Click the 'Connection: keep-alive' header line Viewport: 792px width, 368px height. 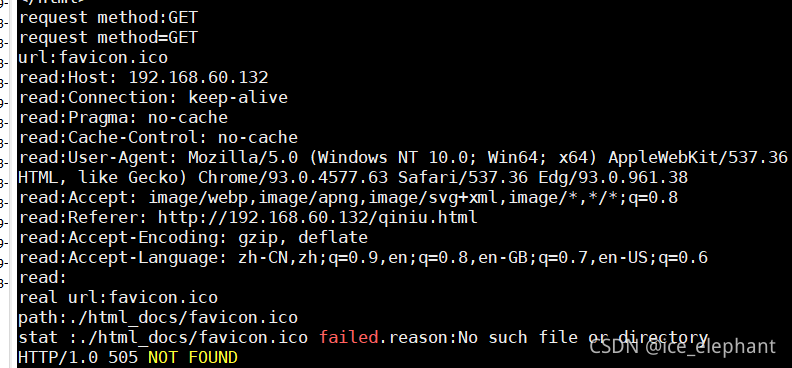(x=153, y=97)
